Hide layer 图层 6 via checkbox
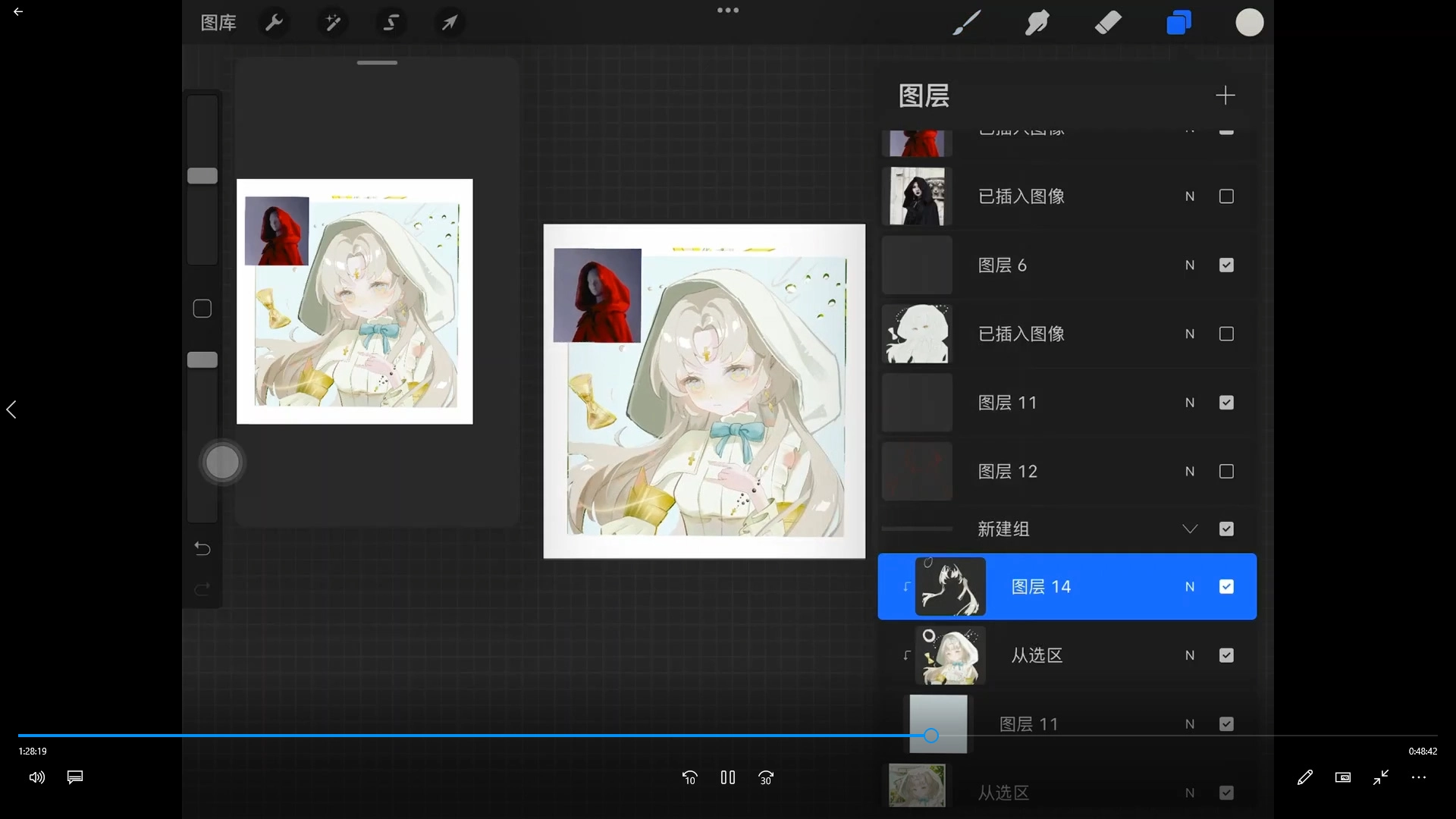Viewport: 1456px width, 819px height. (1226, 265)
